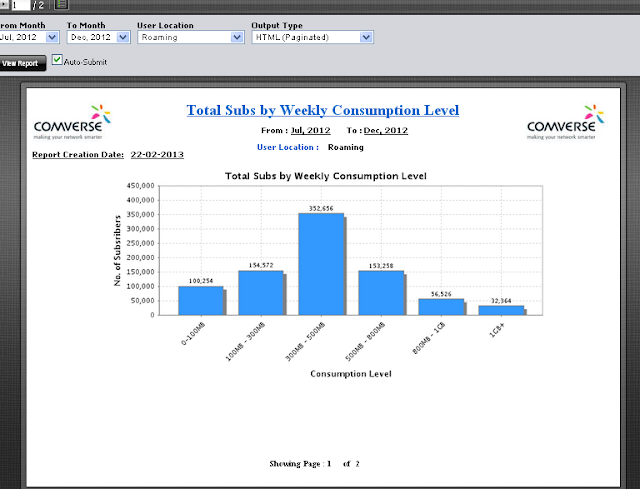Click the 450,000 y-axis label
The image size is (640, 489).
tap(141, 186)
